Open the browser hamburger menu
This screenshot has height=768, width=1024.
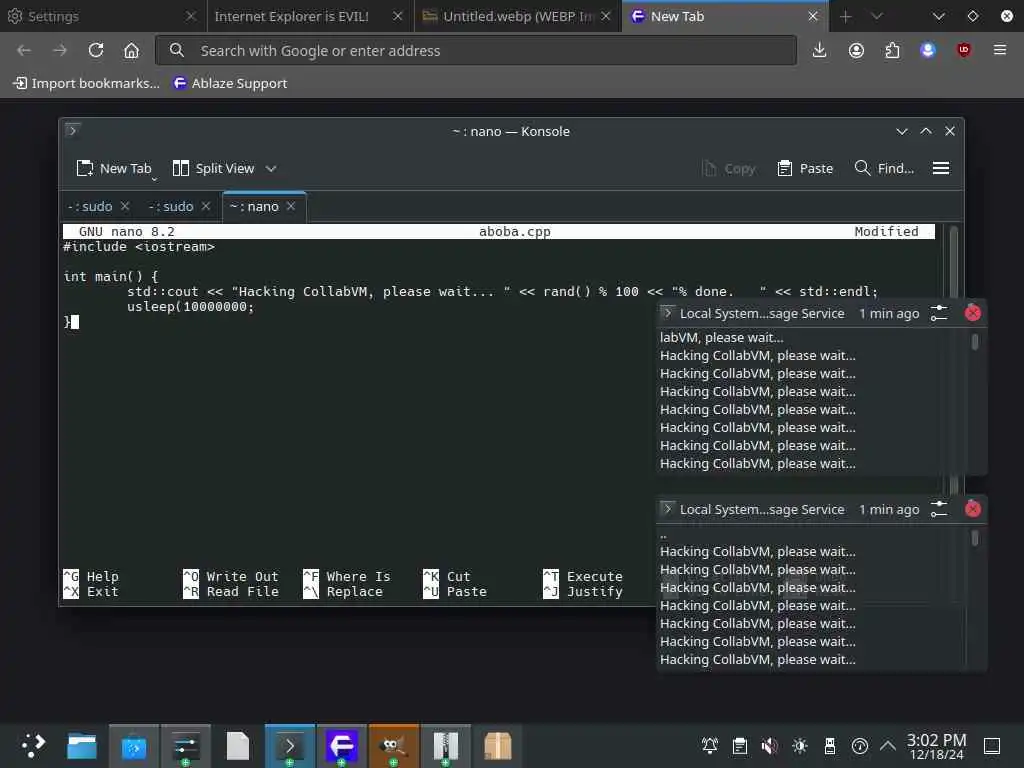point(1000,50)
